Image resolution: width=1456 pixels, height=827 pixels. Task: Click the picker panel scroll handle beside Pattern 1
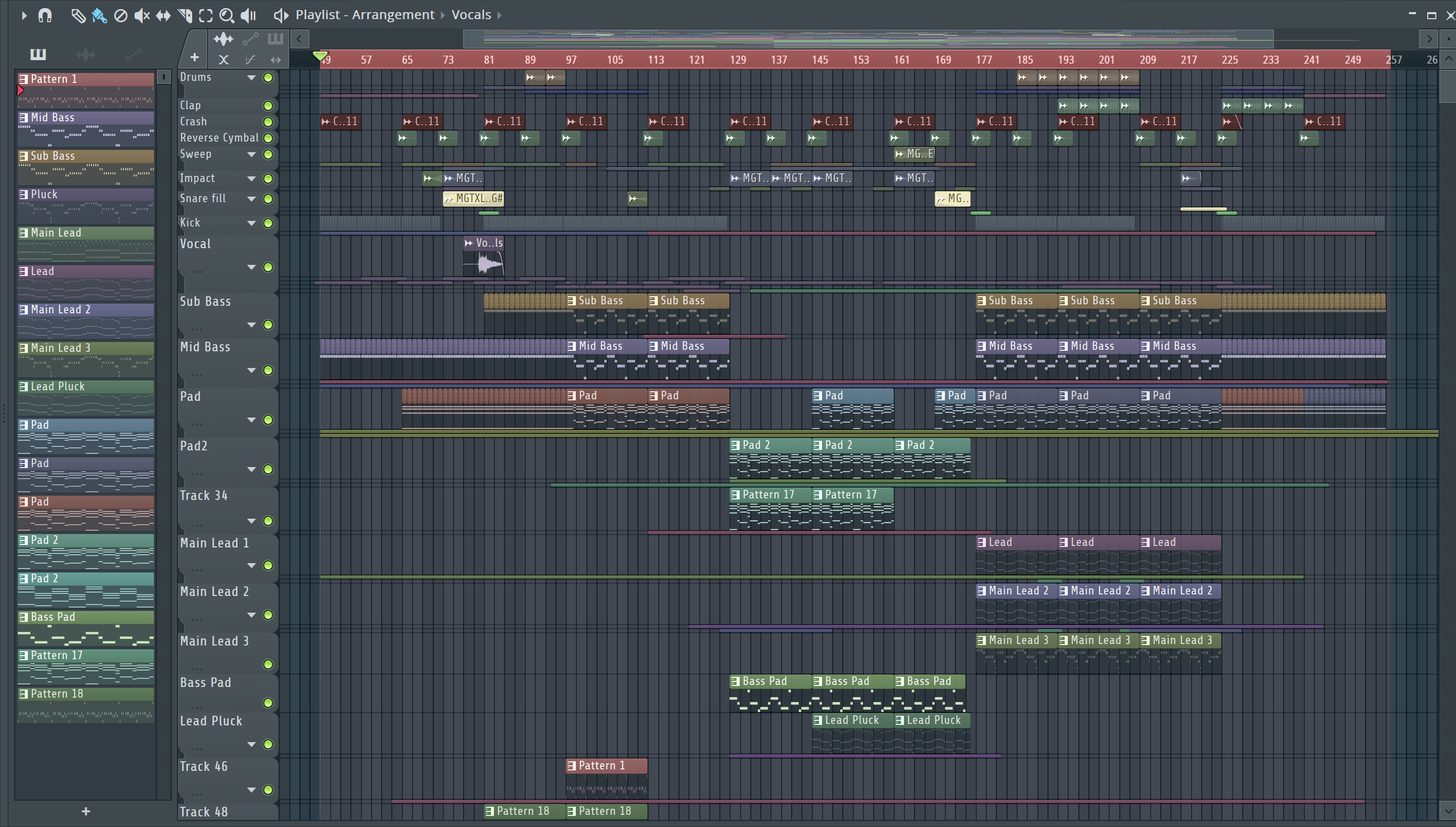(x=163, y=77)
